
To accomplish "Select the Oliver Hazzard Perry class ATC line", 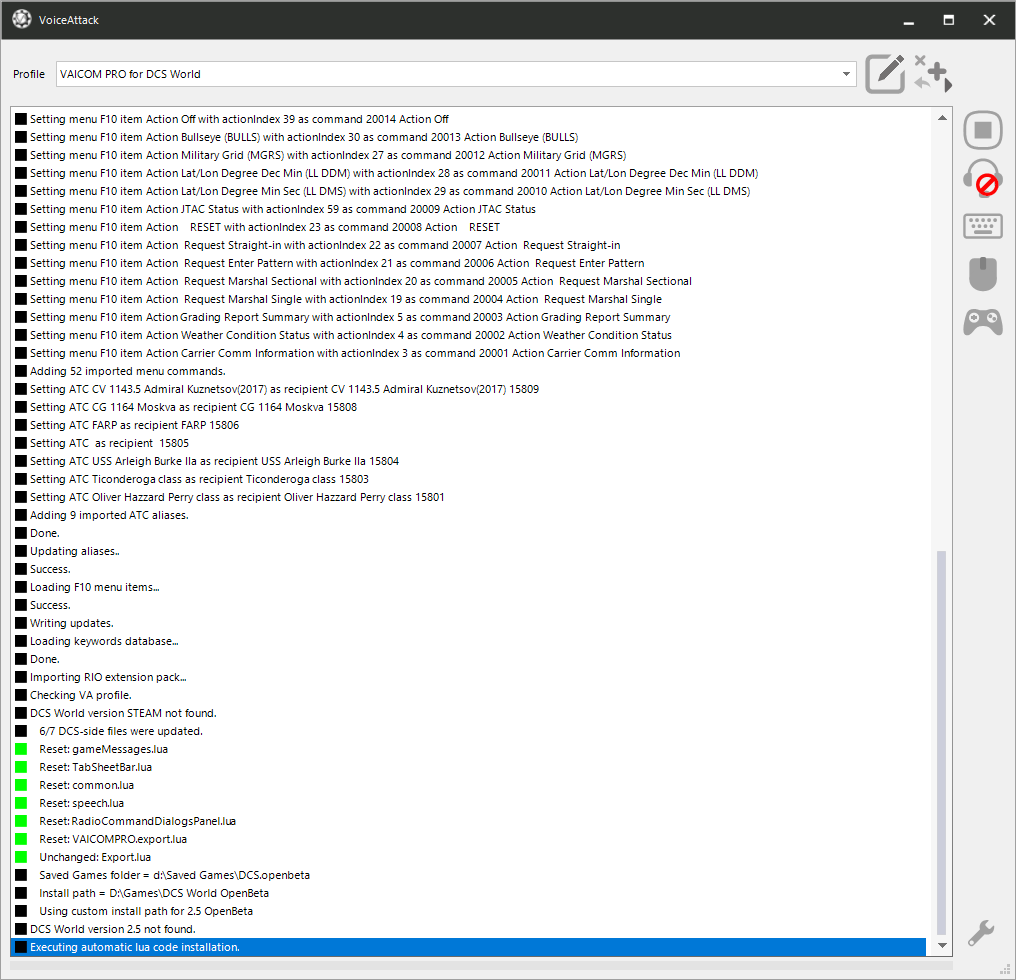I will coord(468,497).
